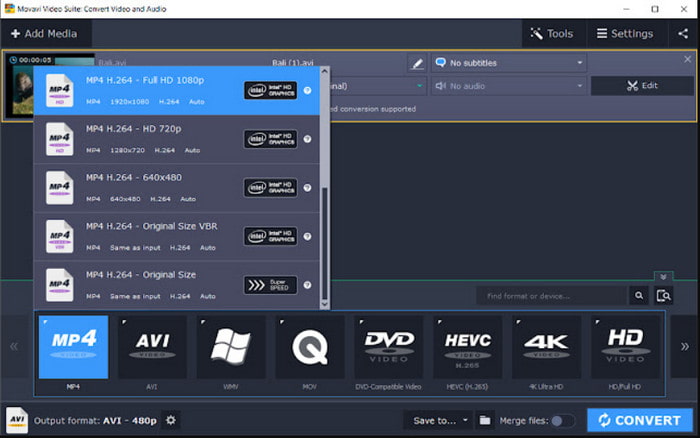Viewport: 700px width, 438px height.
Task: Click the preset list scrollbar thumb
Action: pos(325,243)
